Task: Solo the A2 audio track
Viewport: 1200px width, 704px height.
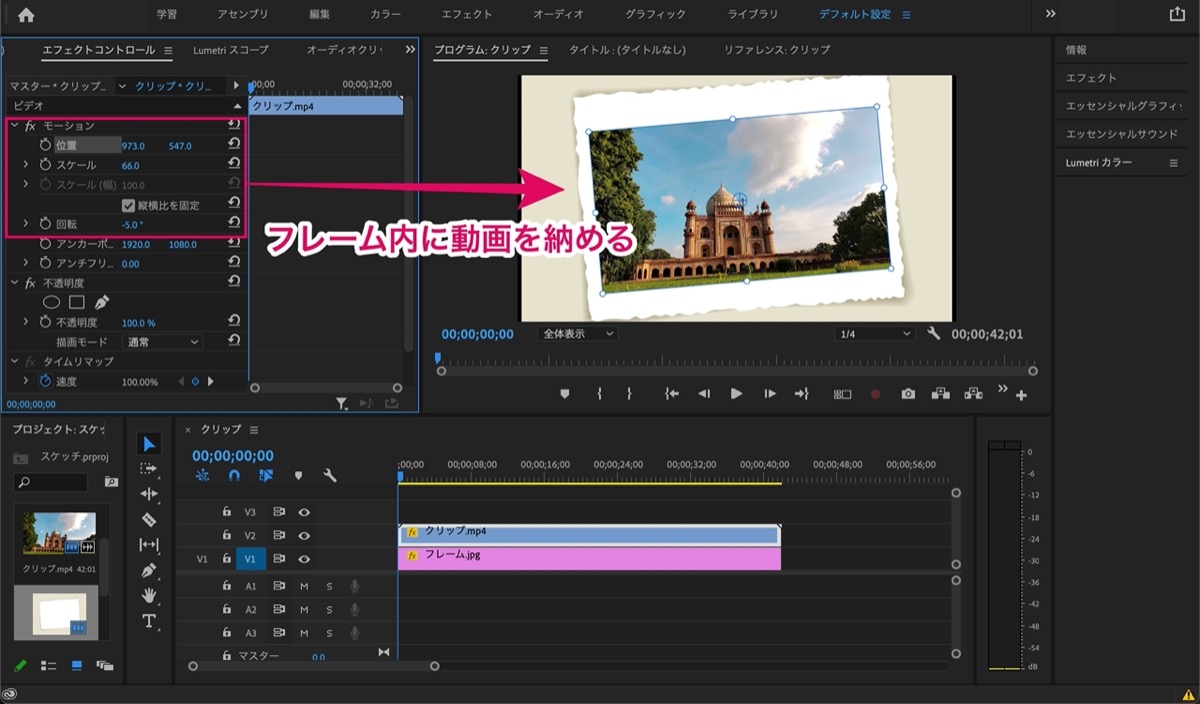Action: 329,610
